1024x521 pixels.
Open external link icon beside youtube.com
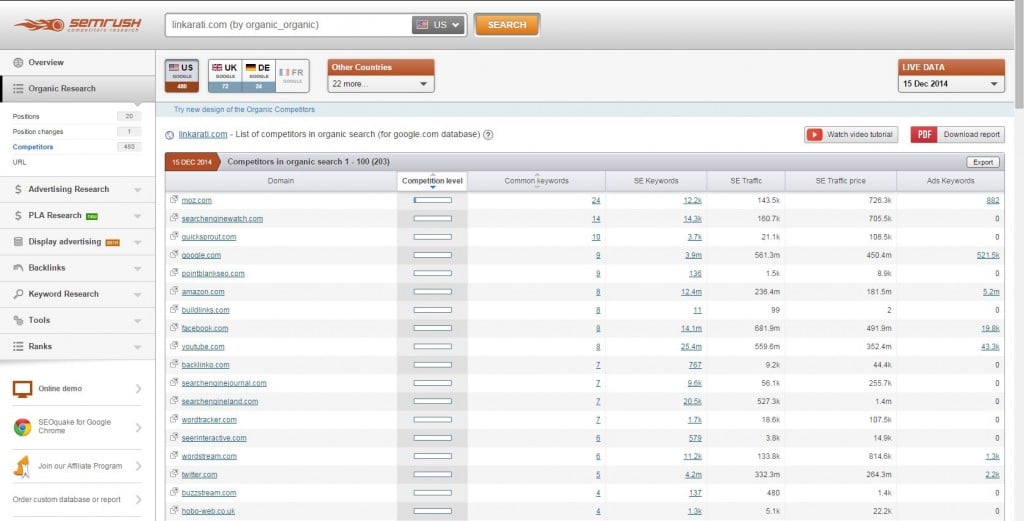click(x=174, y=345)
